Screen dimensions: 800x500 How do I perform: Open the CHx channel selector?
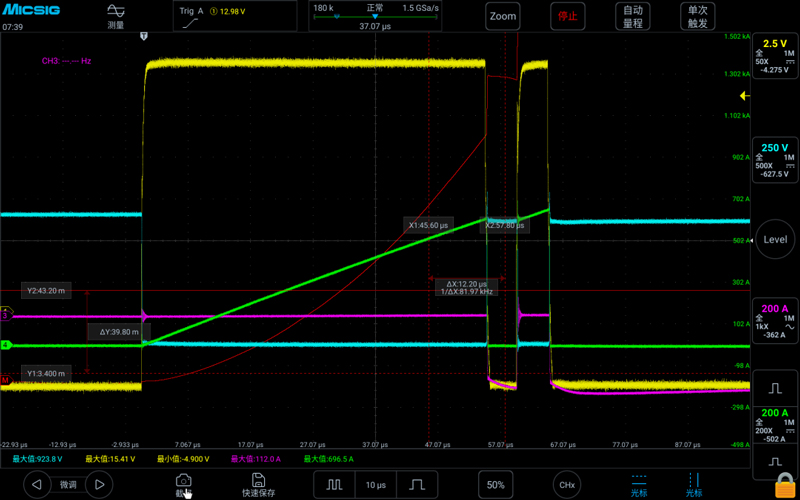[567, 485]
